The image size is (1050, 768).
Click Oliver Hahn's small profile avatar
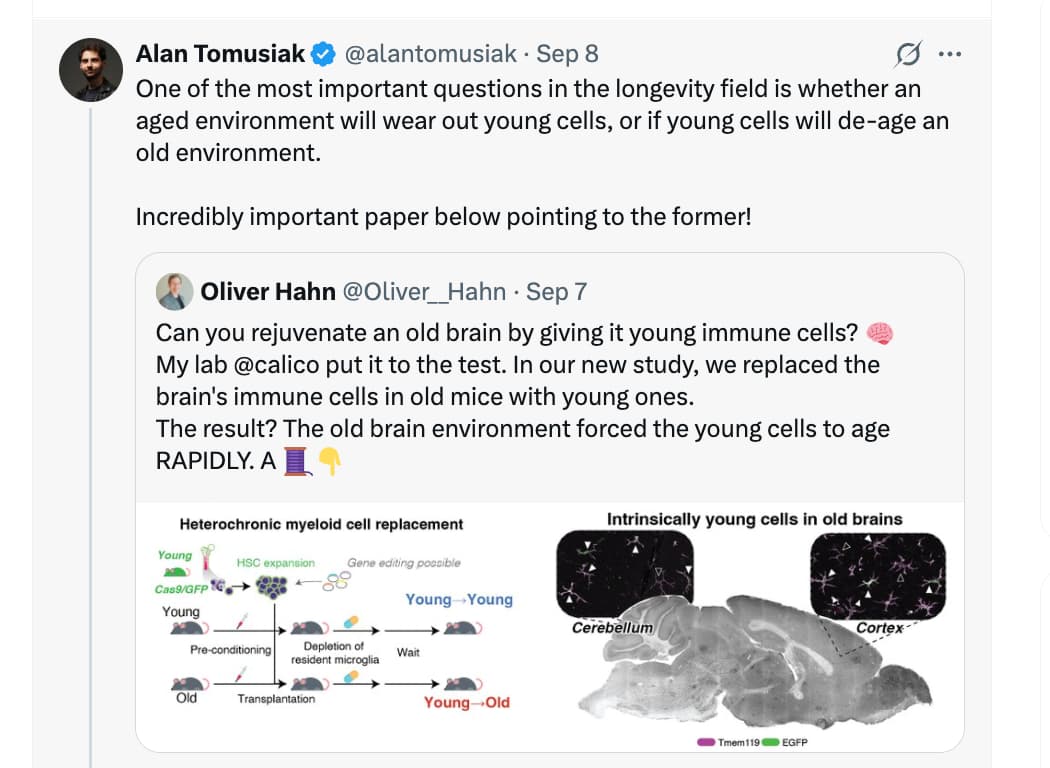pyautogui.click(x=174, y=291)
